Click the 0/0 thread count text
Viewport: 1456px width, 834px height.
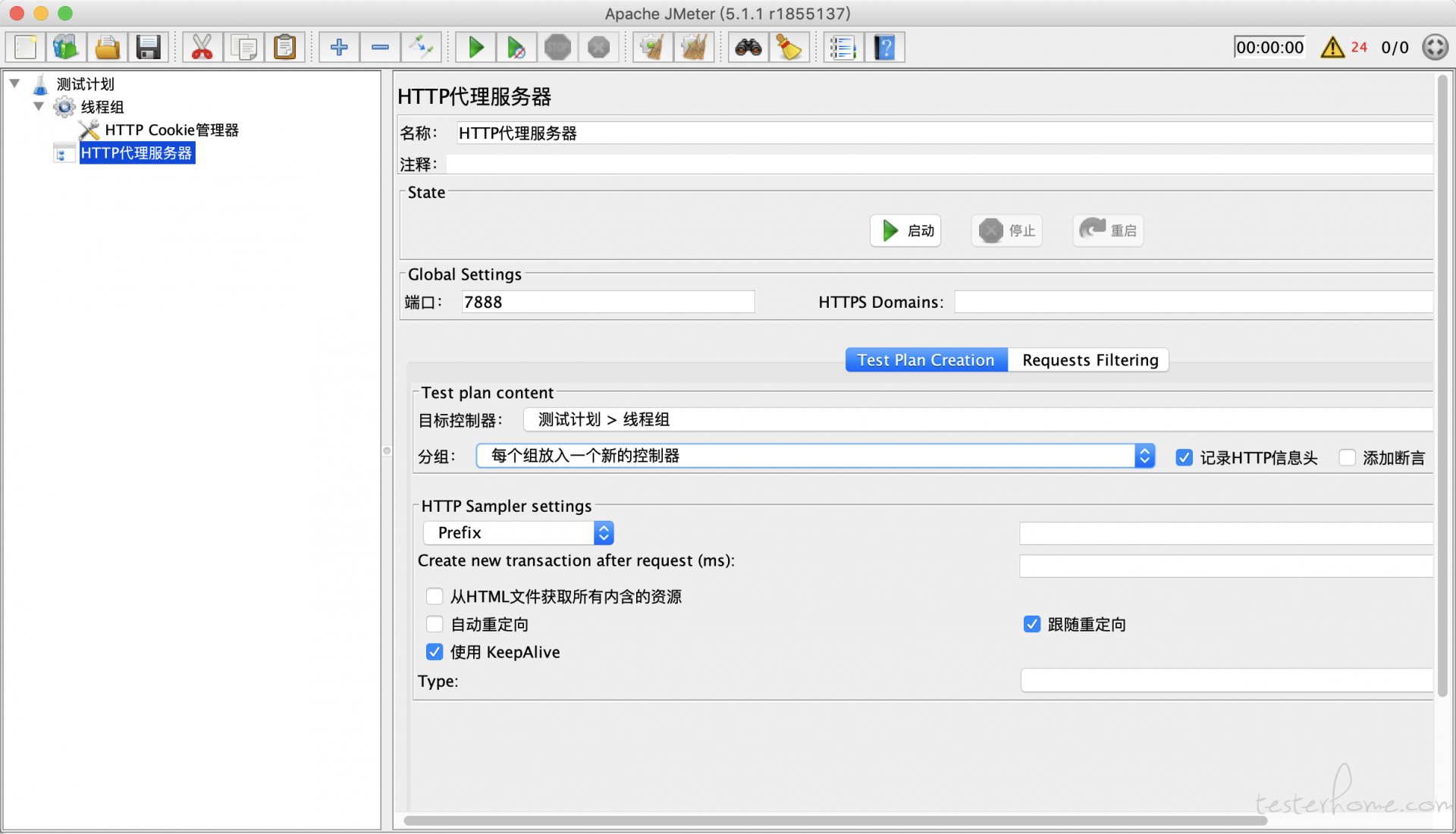click(1395, 48)
